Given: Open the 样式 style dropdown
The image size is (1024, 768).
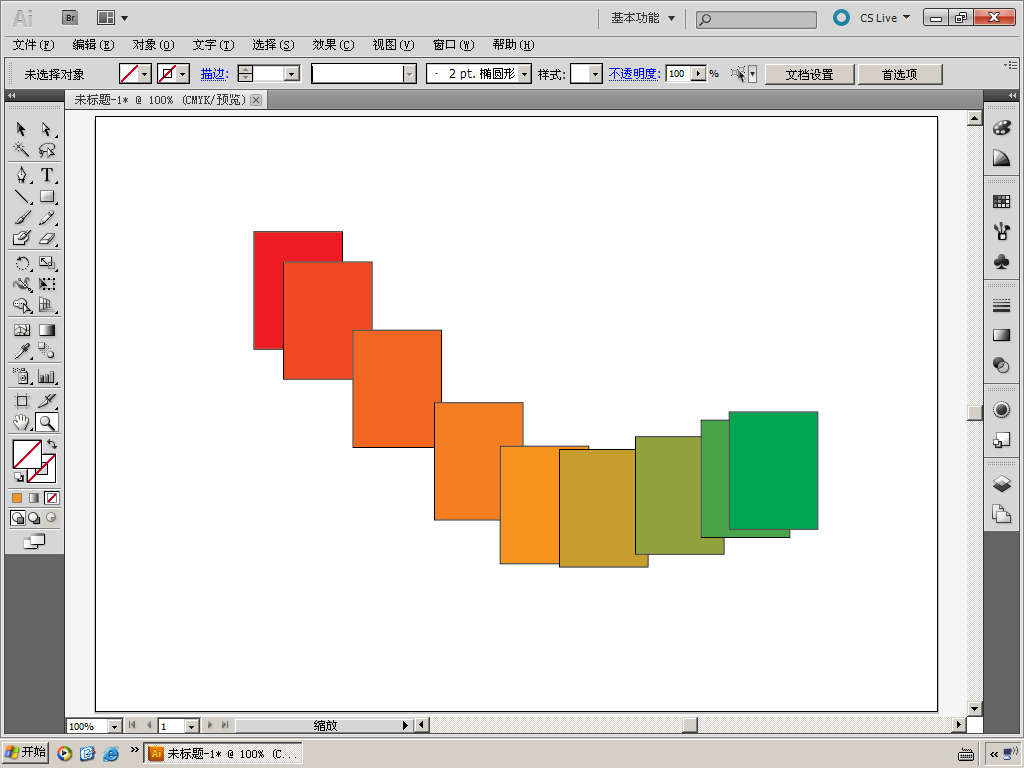Looking at the screenshot, I should [595, 74].
